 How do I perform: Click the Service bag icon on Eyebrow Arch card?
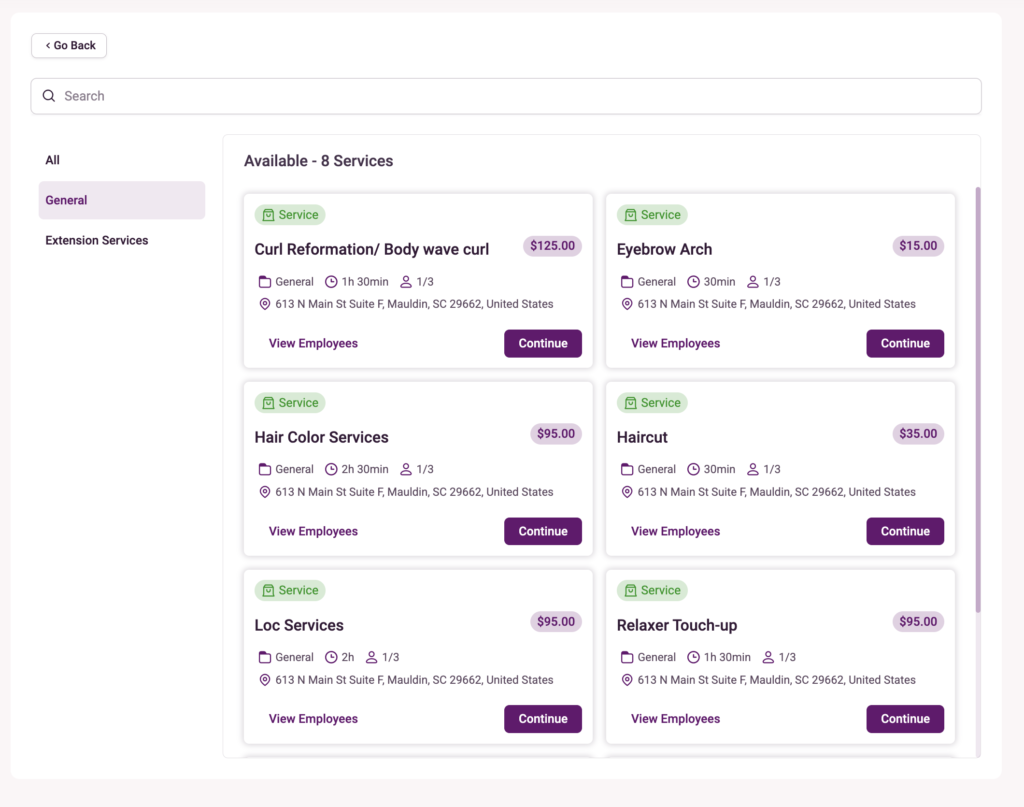630,215
